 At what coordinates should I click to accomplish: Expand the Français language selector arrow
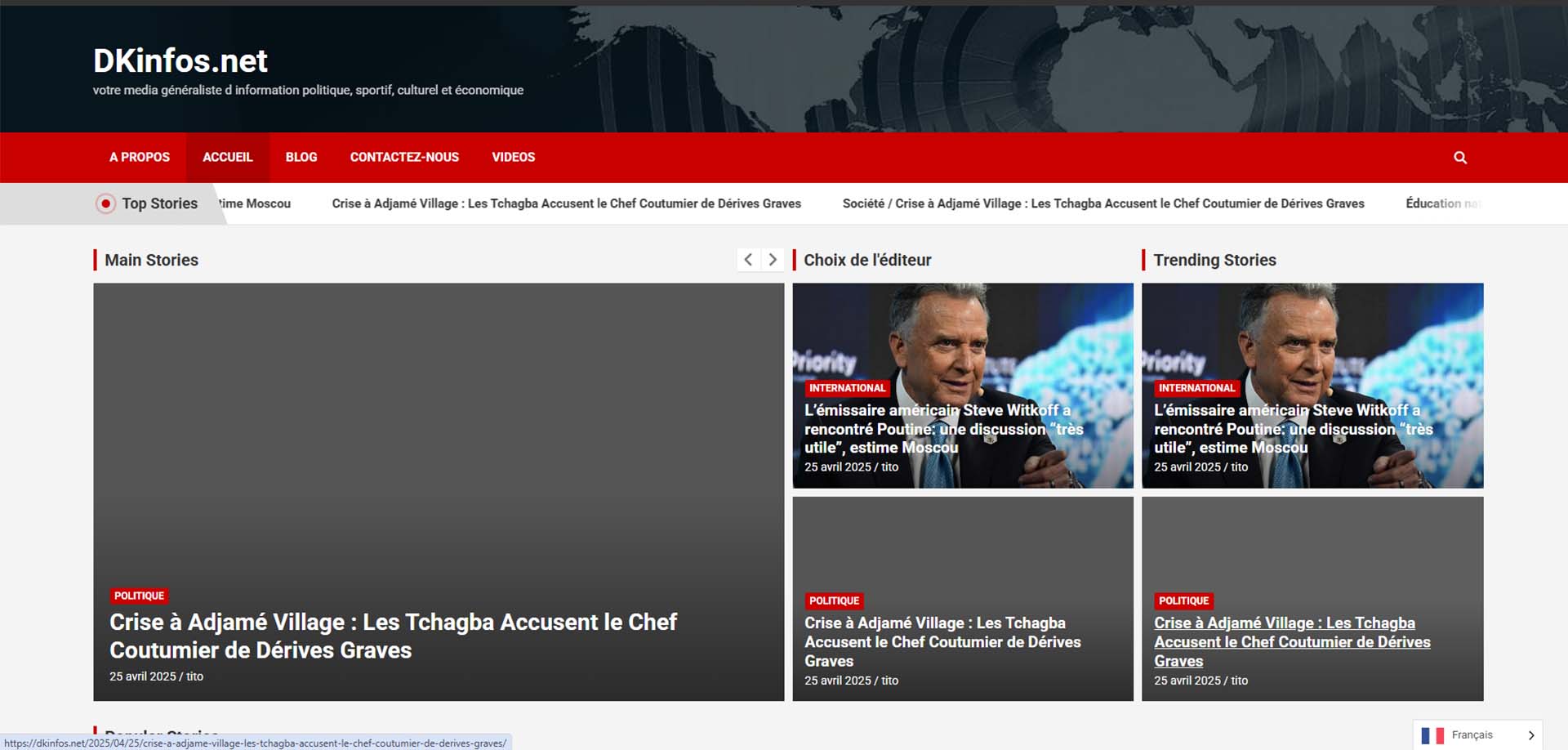(x=1531, y=735)
